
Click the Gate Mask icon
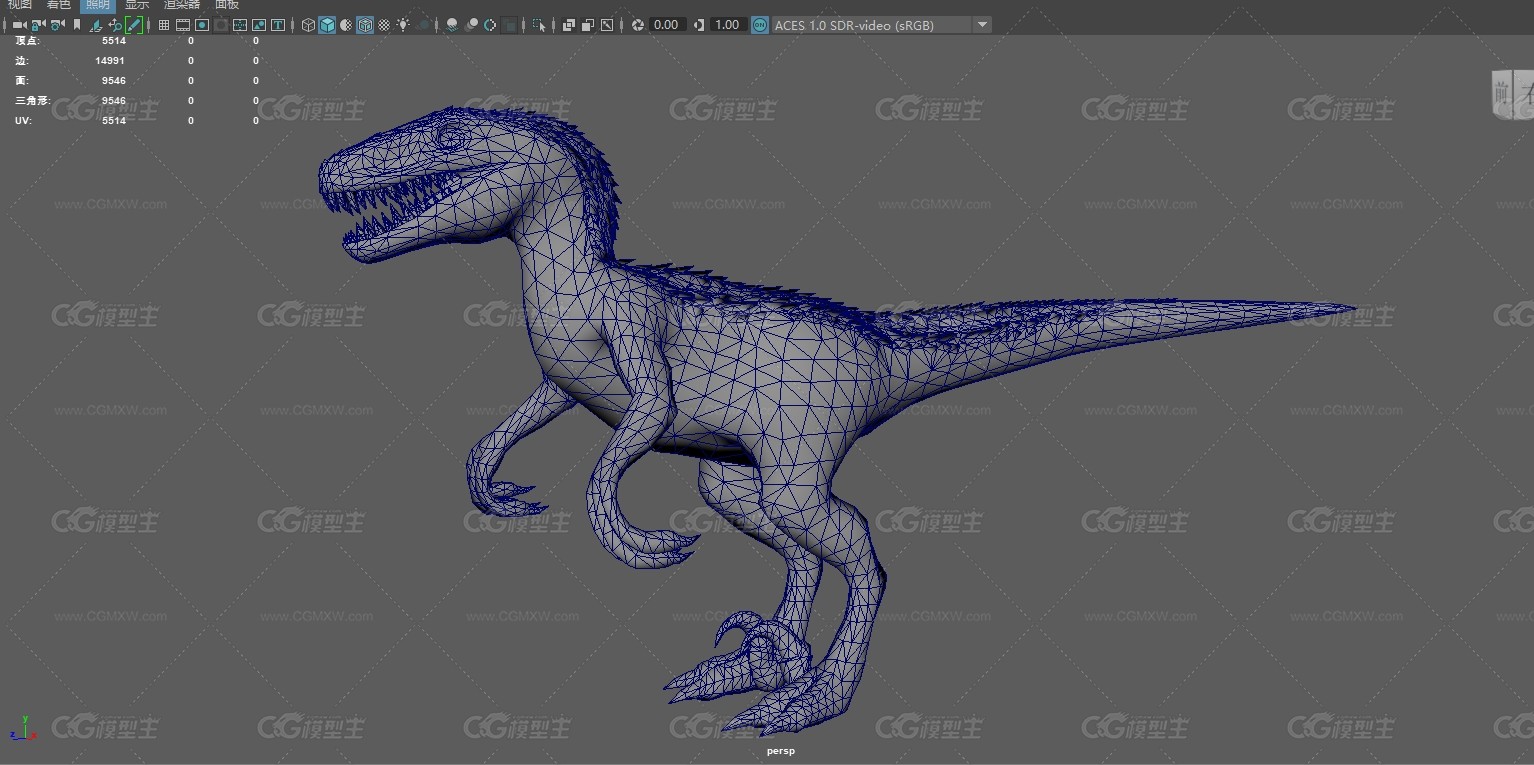coord(221,25)
